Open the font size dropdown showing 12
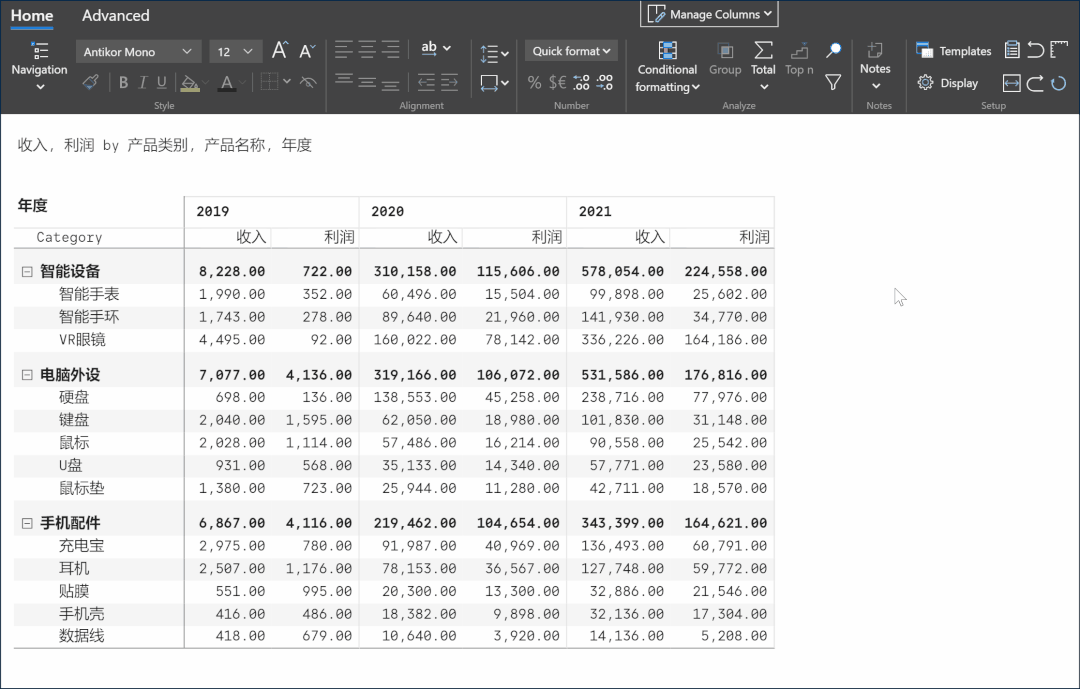The height and width of the screenshot is (689, 1080). (235, 52)
